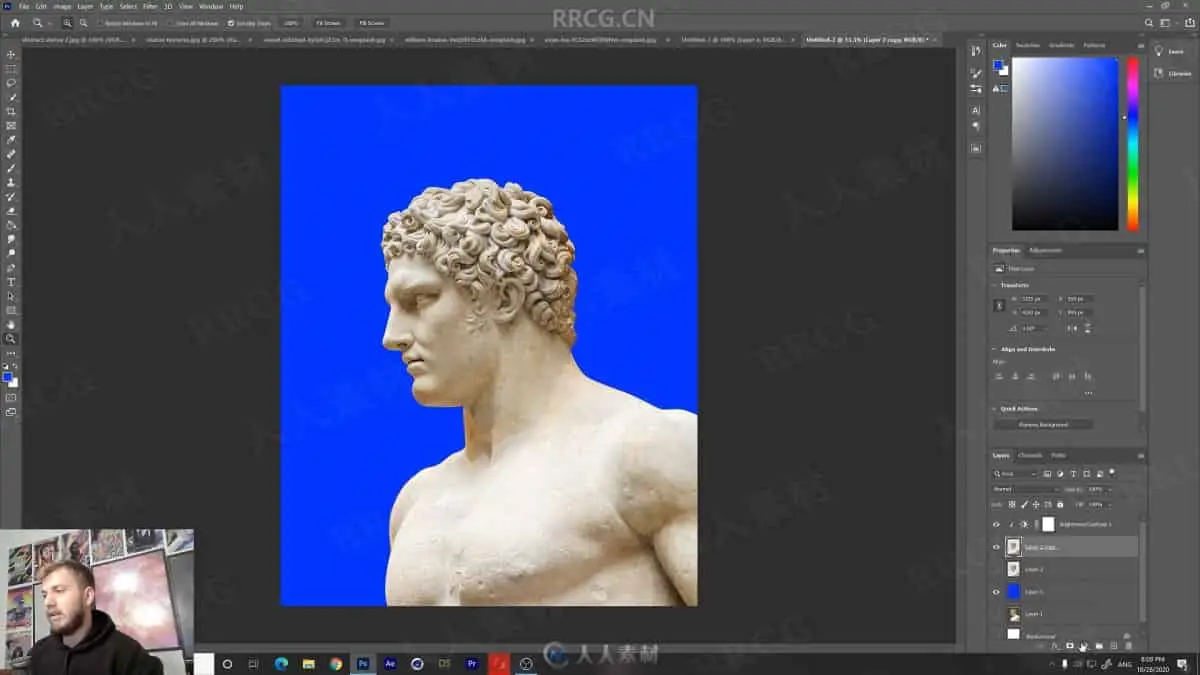Open the Image menu
Screen dimensions: 1200x675
coord(63,6)
